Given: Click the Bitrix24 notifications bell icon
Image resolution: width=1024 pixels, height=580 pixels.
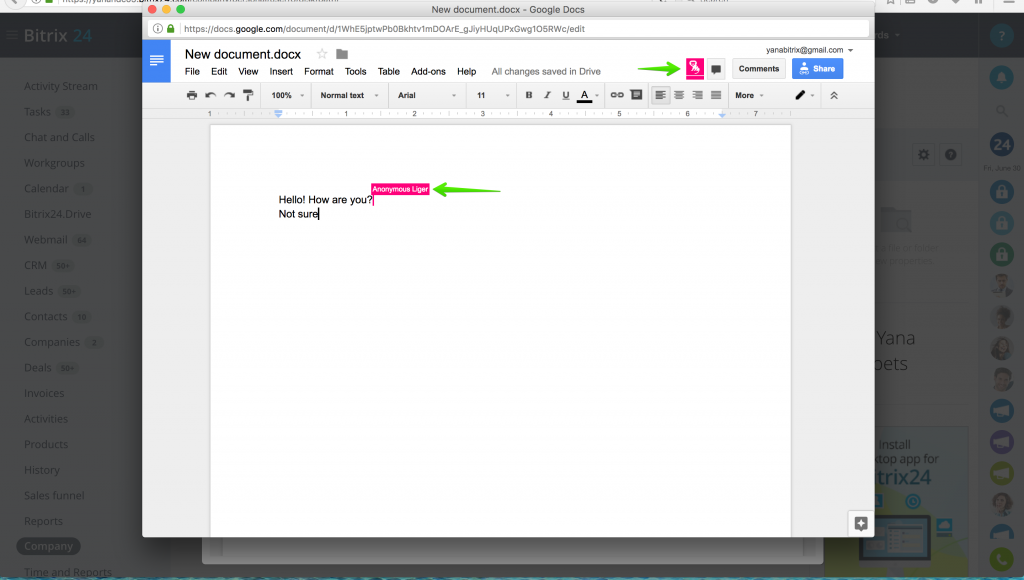Looking at the screenshot, I should click(x=1001, y=77).
